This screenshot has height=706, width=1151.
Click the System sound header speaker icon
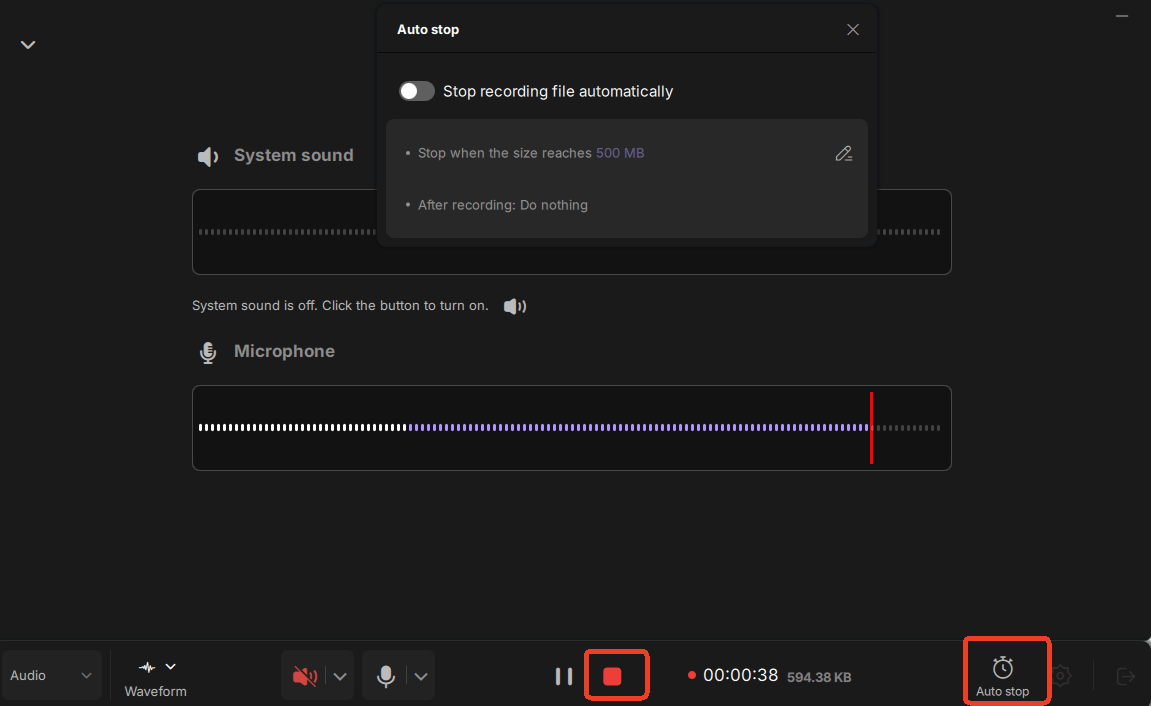tap(208, 156)
